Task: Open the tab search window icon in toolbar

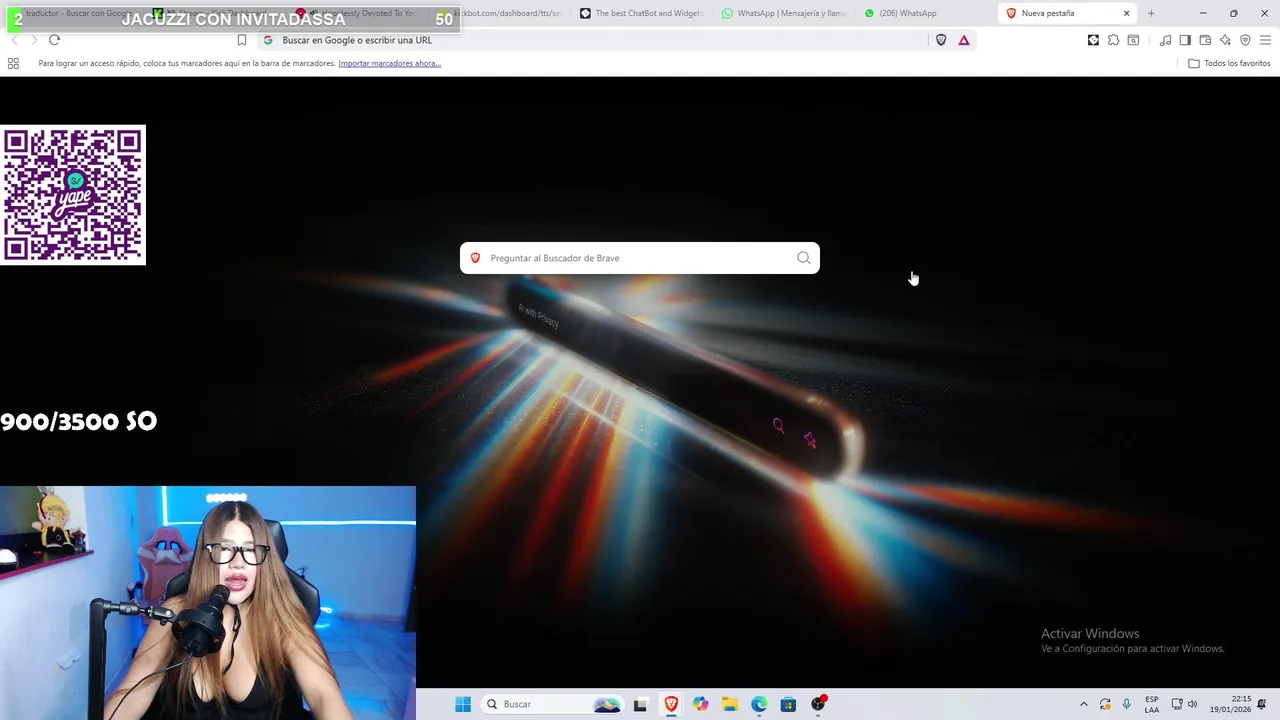Action: (x=1133, y=40)
